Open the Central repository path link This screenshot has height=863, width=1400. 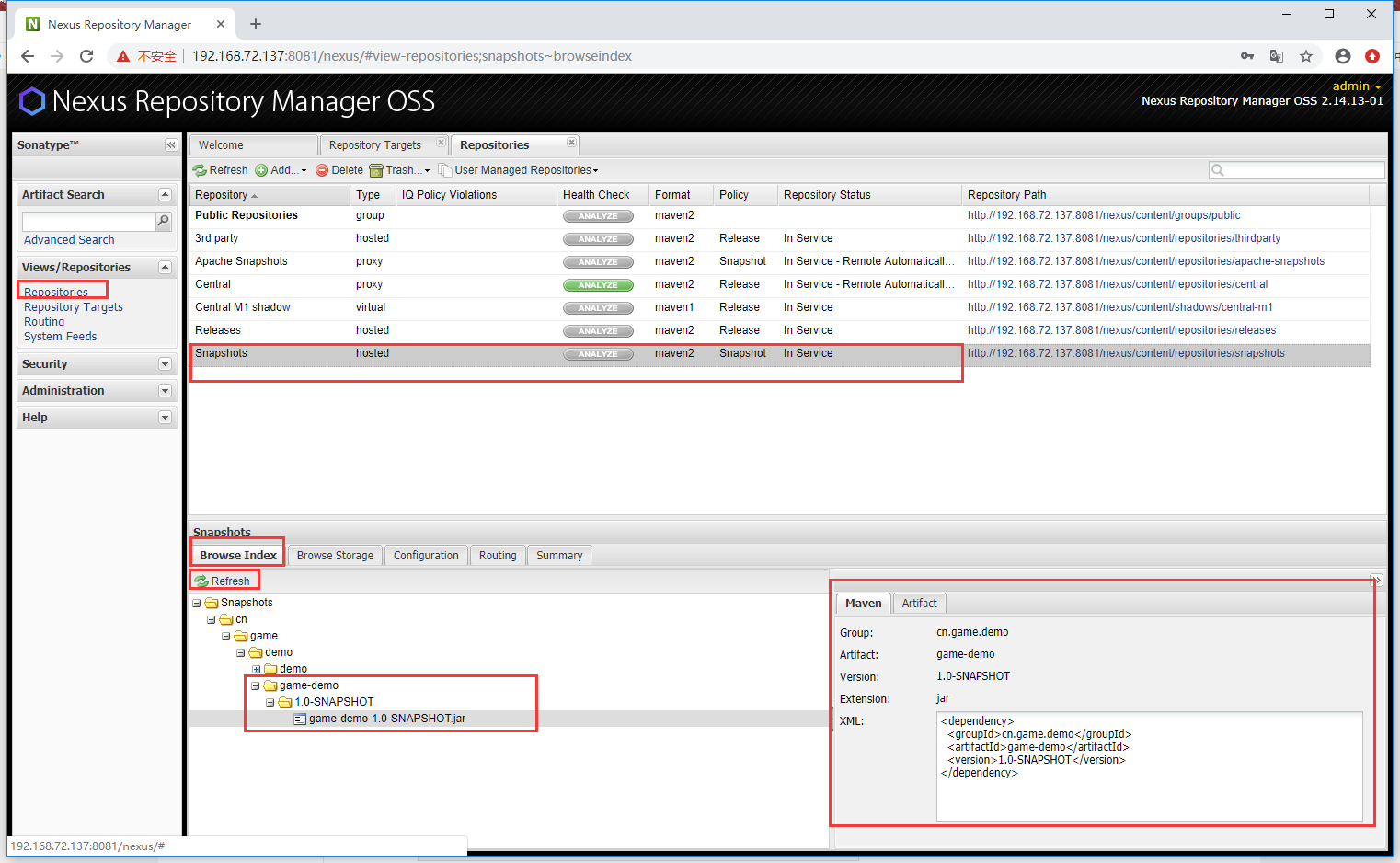tap(1118, 284)
